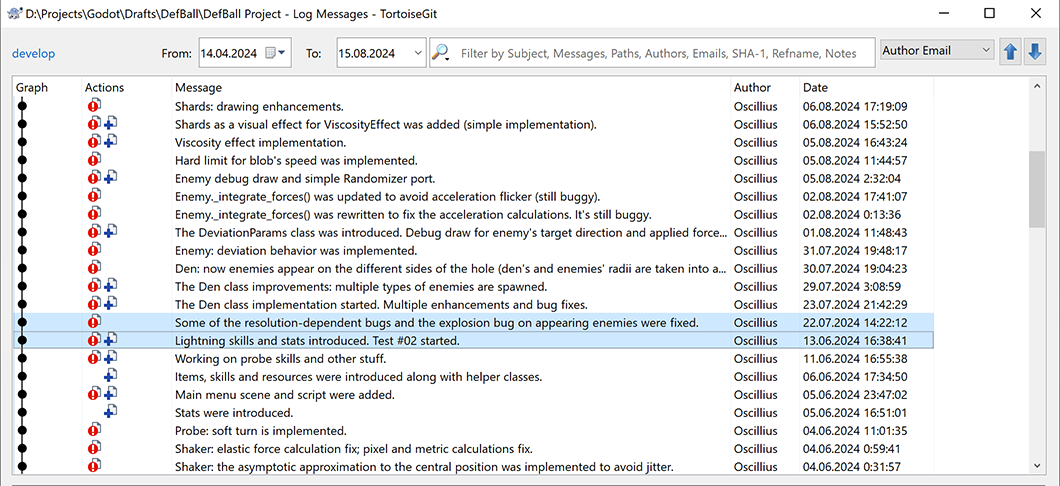Open the Author Email combo box
Viewport: 1060px width, 486px height.
click(937, 50)
